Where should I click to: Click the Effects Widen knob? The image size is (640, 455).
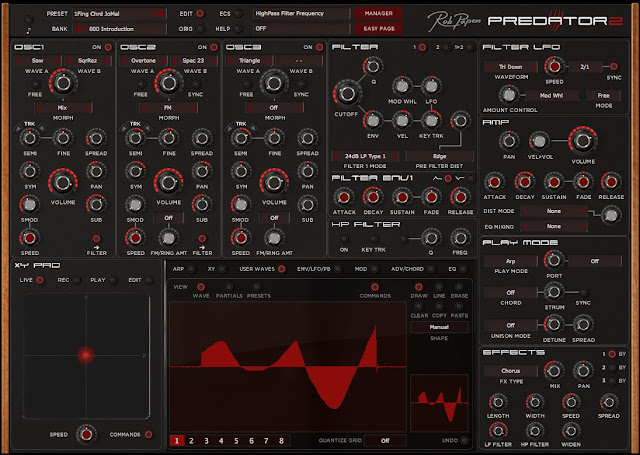coord(571,431)
